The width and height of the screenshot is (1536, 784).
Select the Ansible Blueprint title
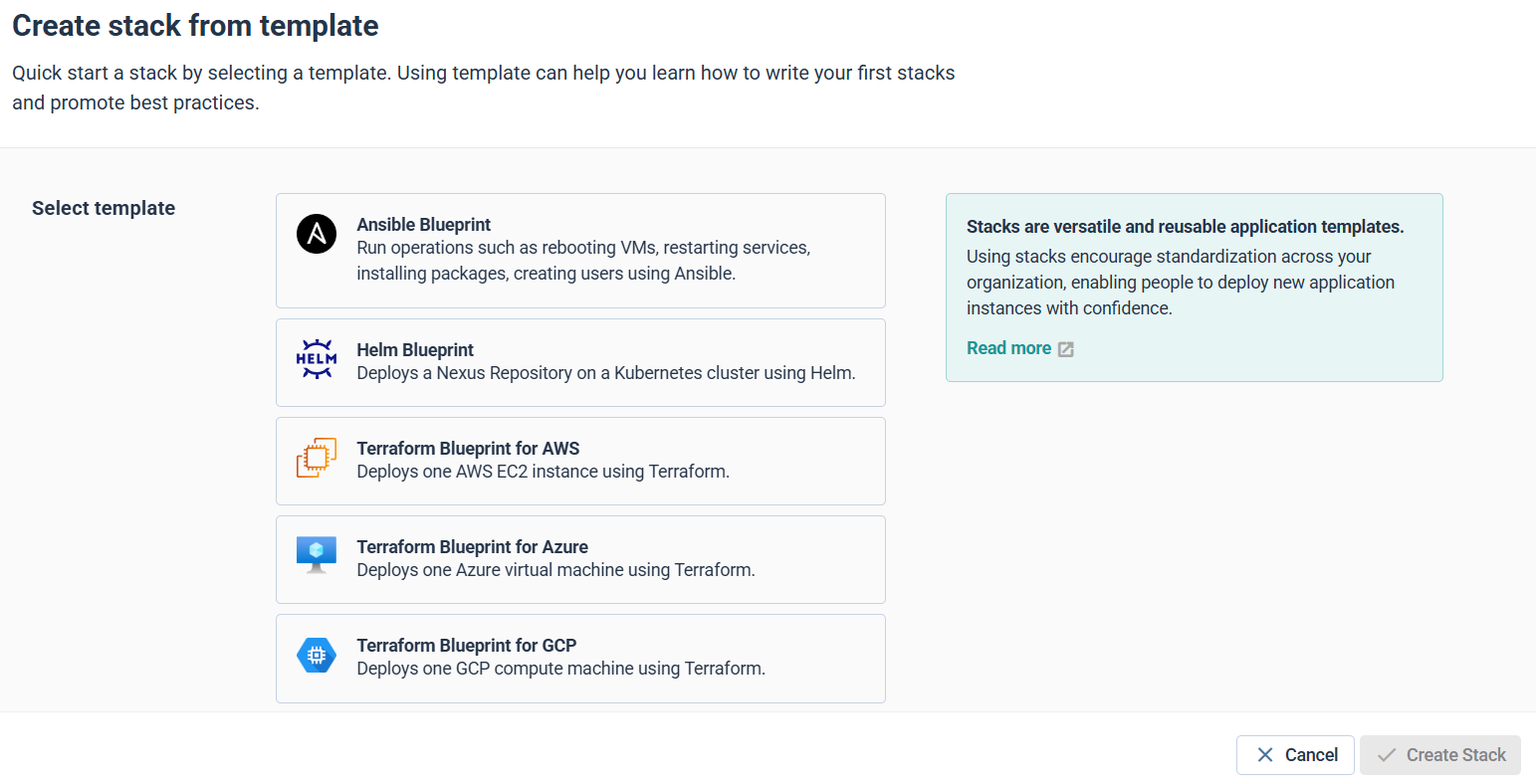pos(424,225)
